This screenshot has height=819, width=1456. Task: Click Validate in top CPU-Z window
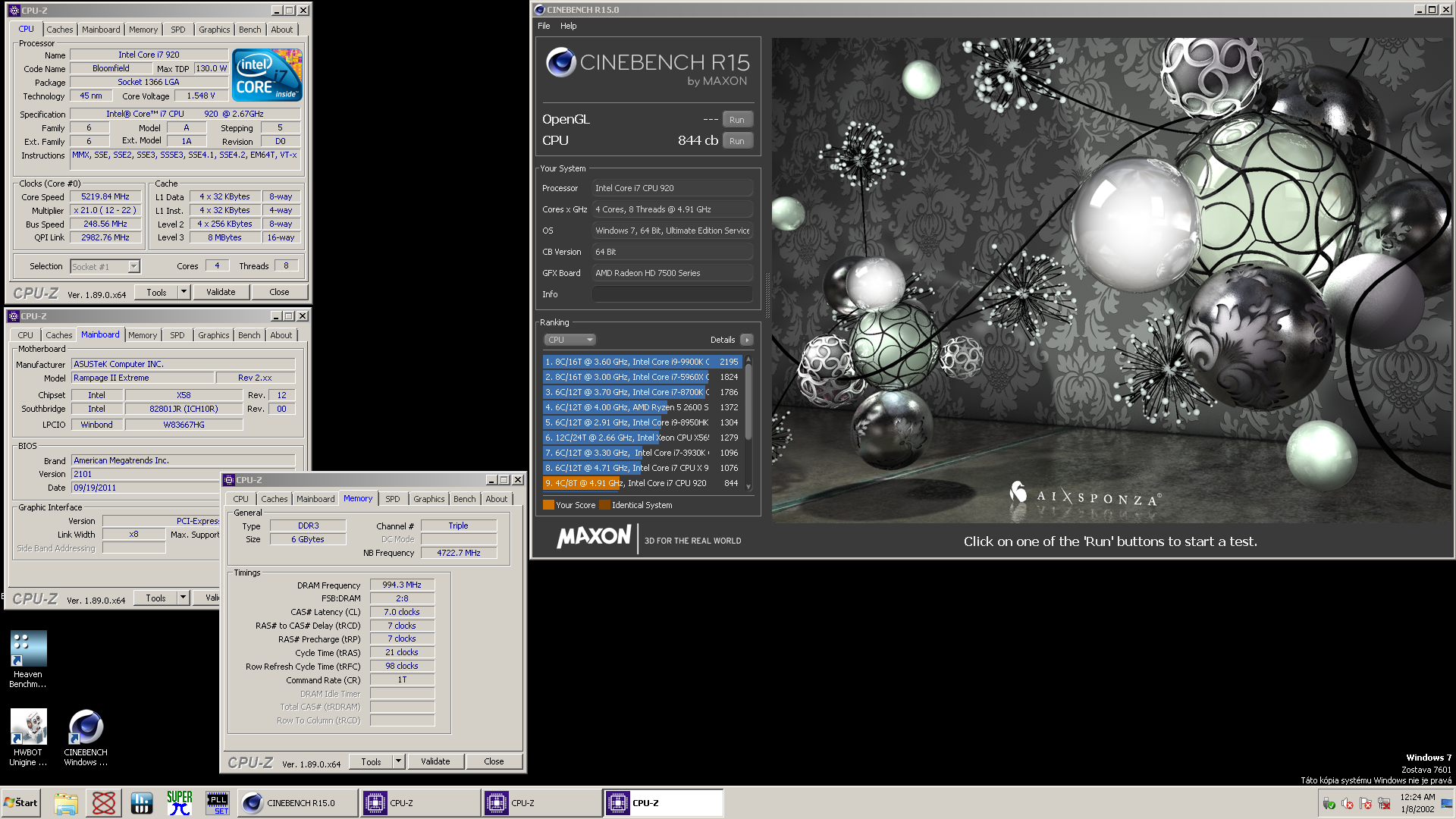[221, 292]
